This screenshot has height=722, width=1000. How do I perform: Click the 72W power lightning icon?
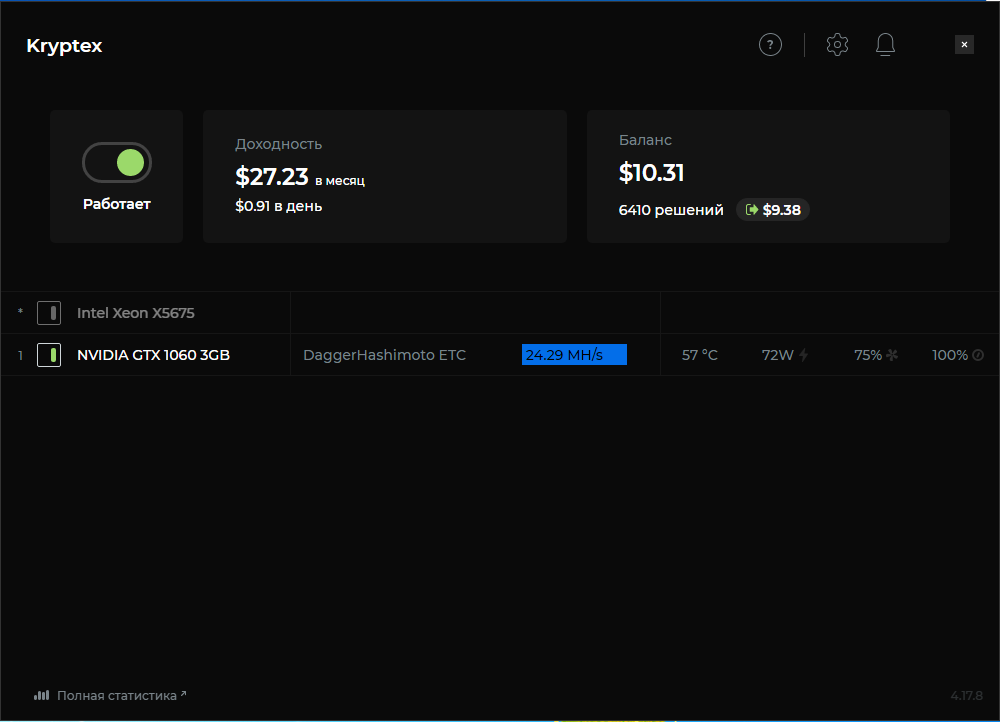(x=804, y=355)
